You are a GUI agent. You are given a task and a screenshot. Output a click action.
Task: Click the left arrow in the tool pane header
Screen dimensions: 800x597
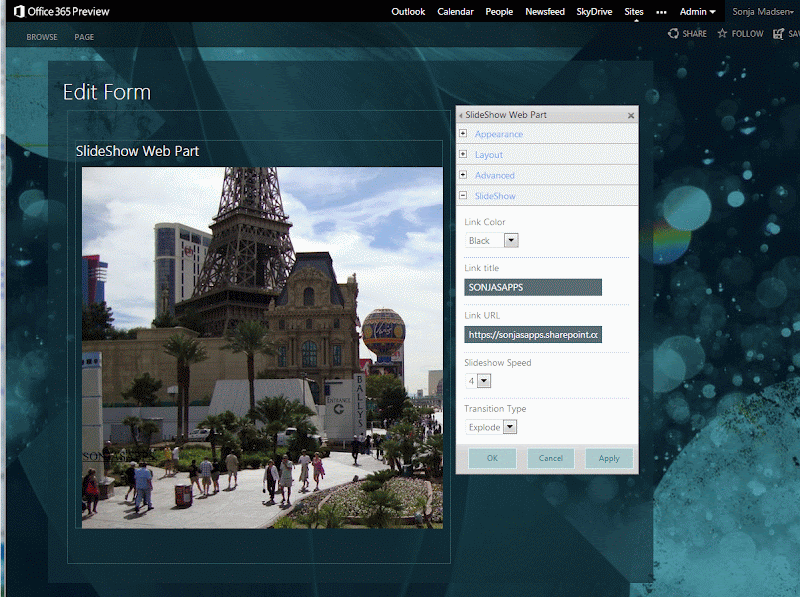(x=461, y=115)
